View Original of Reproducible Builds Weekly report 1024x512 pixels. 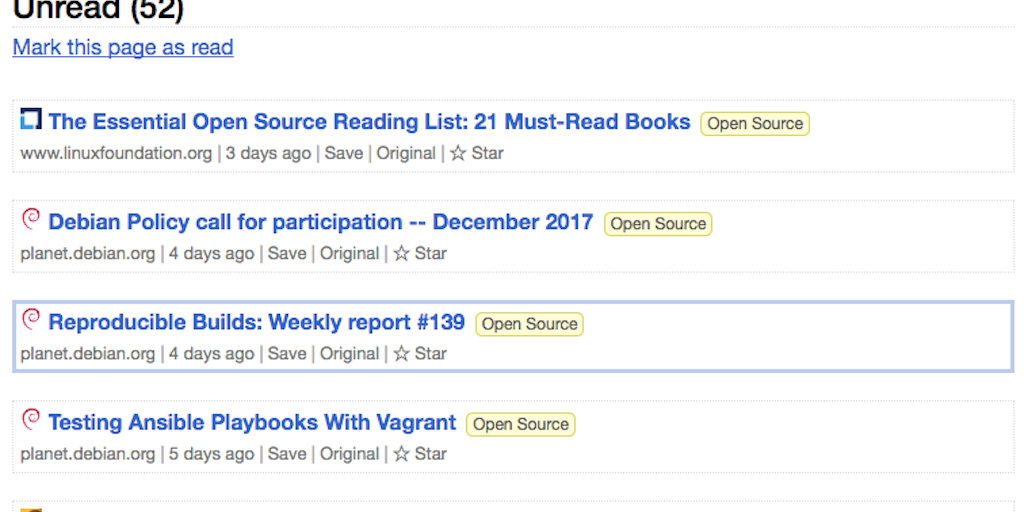[x=349, y=354]
